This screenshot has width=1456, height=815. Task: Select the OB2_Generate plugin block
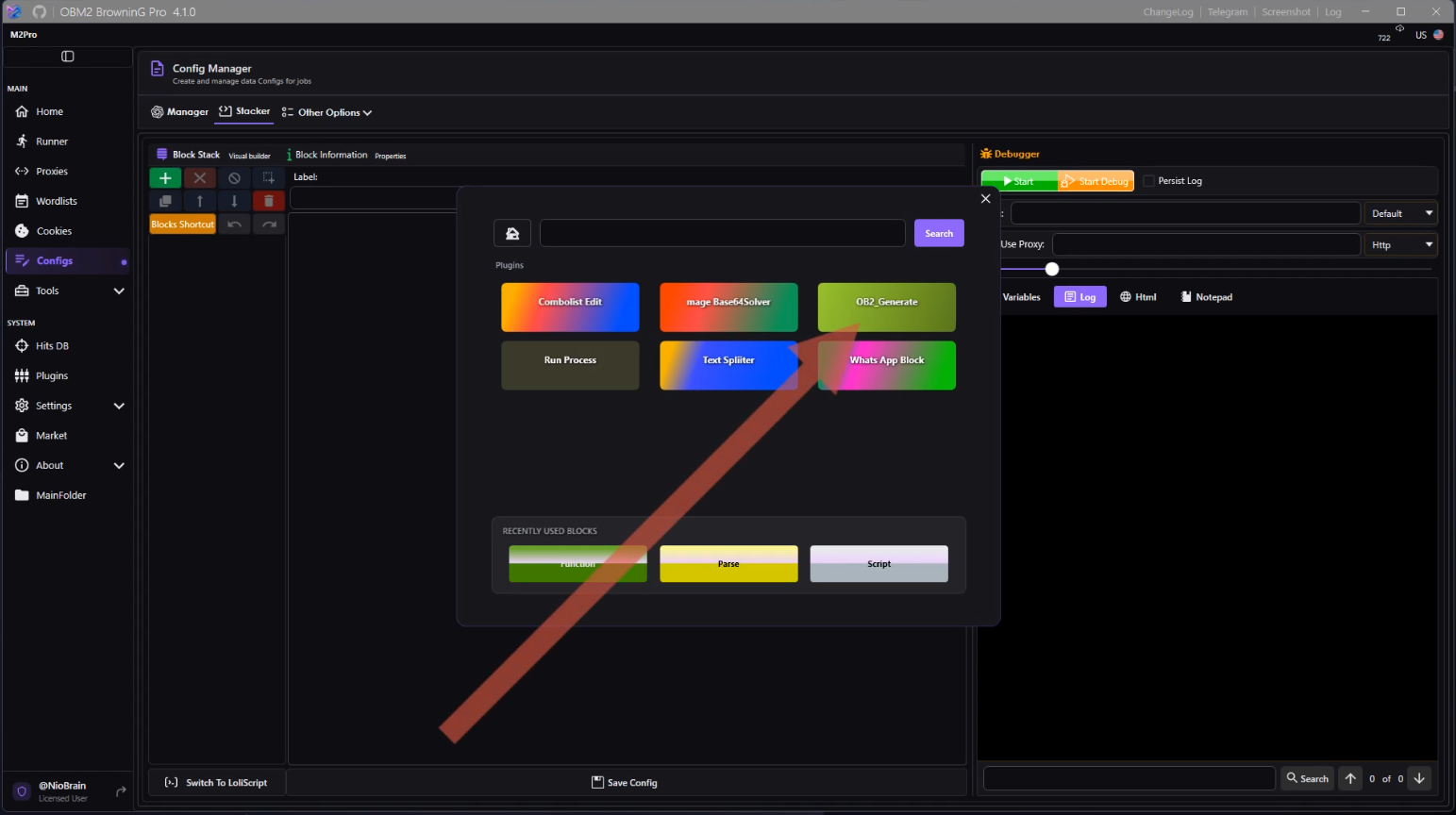pos(887,308)
